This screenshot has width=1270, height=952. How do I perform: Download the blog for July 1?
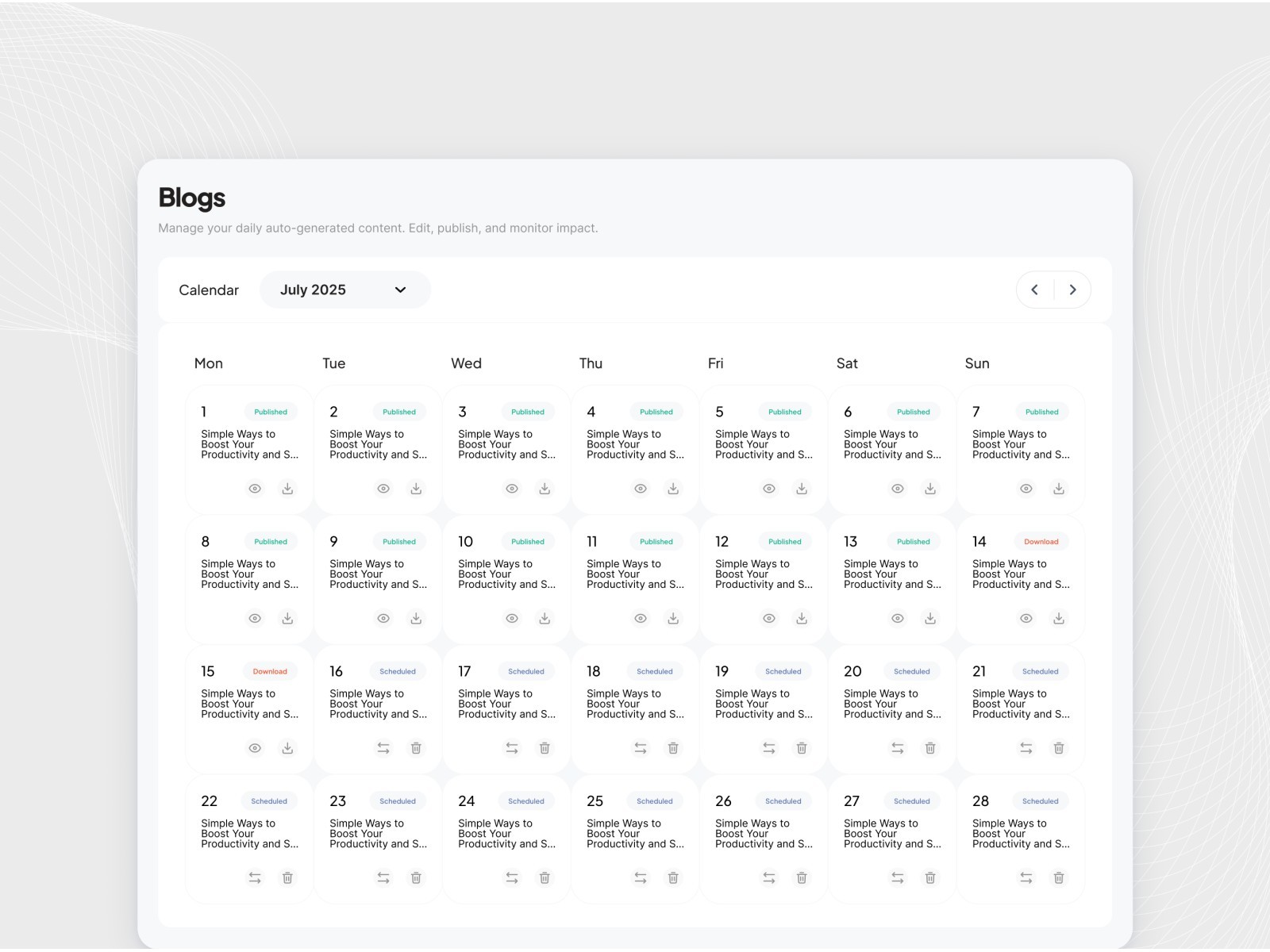(x=287, y=489)
